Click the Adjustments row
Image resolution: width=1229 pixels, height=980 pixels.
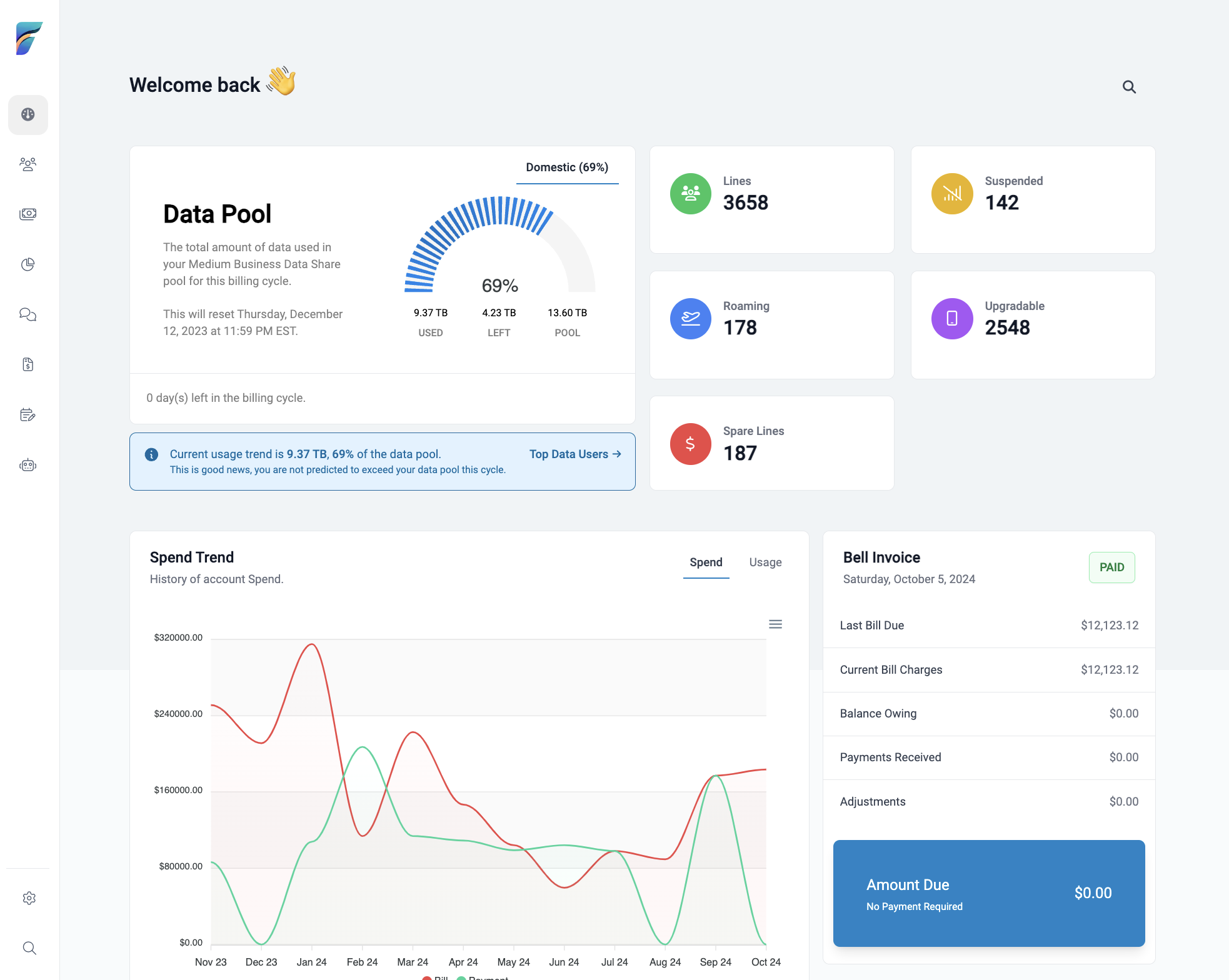(989, 802)
